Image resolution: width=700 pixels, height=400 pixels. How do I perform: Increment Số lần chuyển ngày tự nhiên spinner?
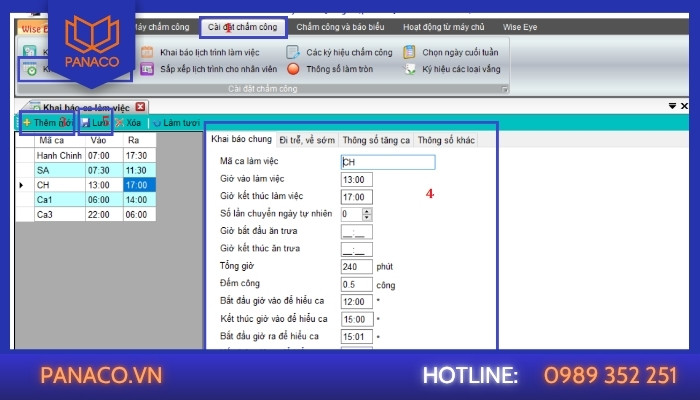point(367,211)
